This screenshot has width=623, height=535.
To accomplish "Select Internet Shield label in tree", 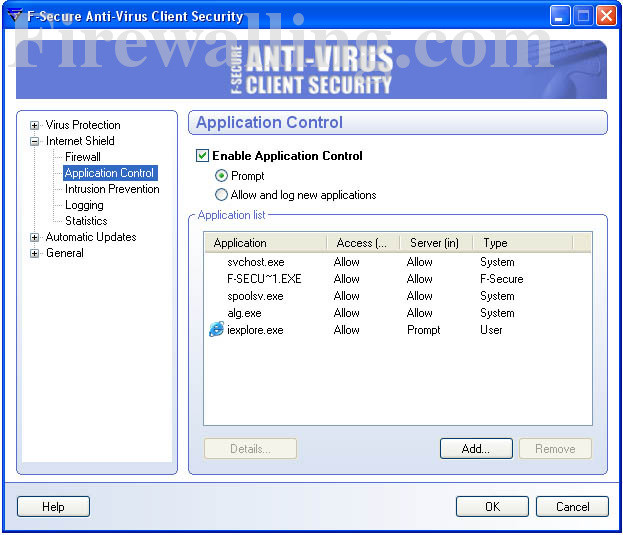I will [x=80, y=141].
